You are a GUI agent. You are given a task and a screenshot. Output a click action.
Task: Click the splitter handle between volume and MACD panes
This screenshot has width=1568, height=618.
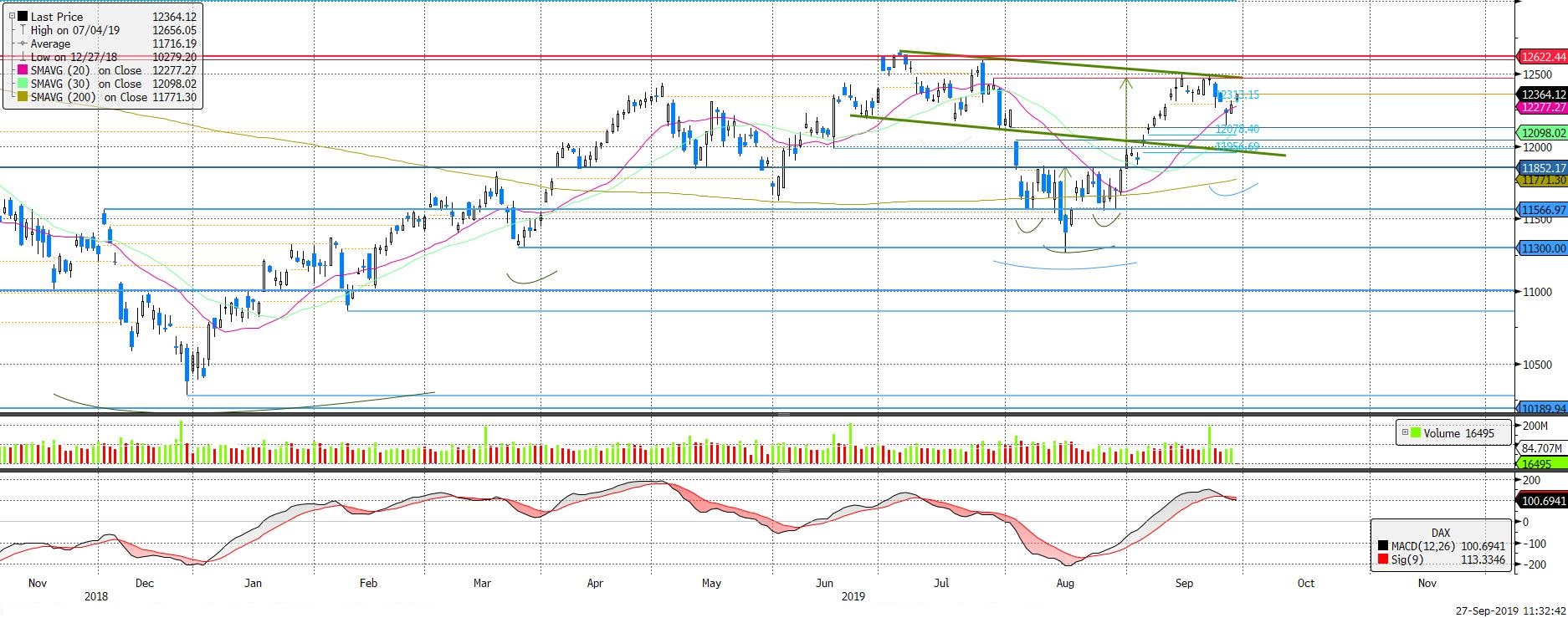pyautogui.click(x=784, y=471)
